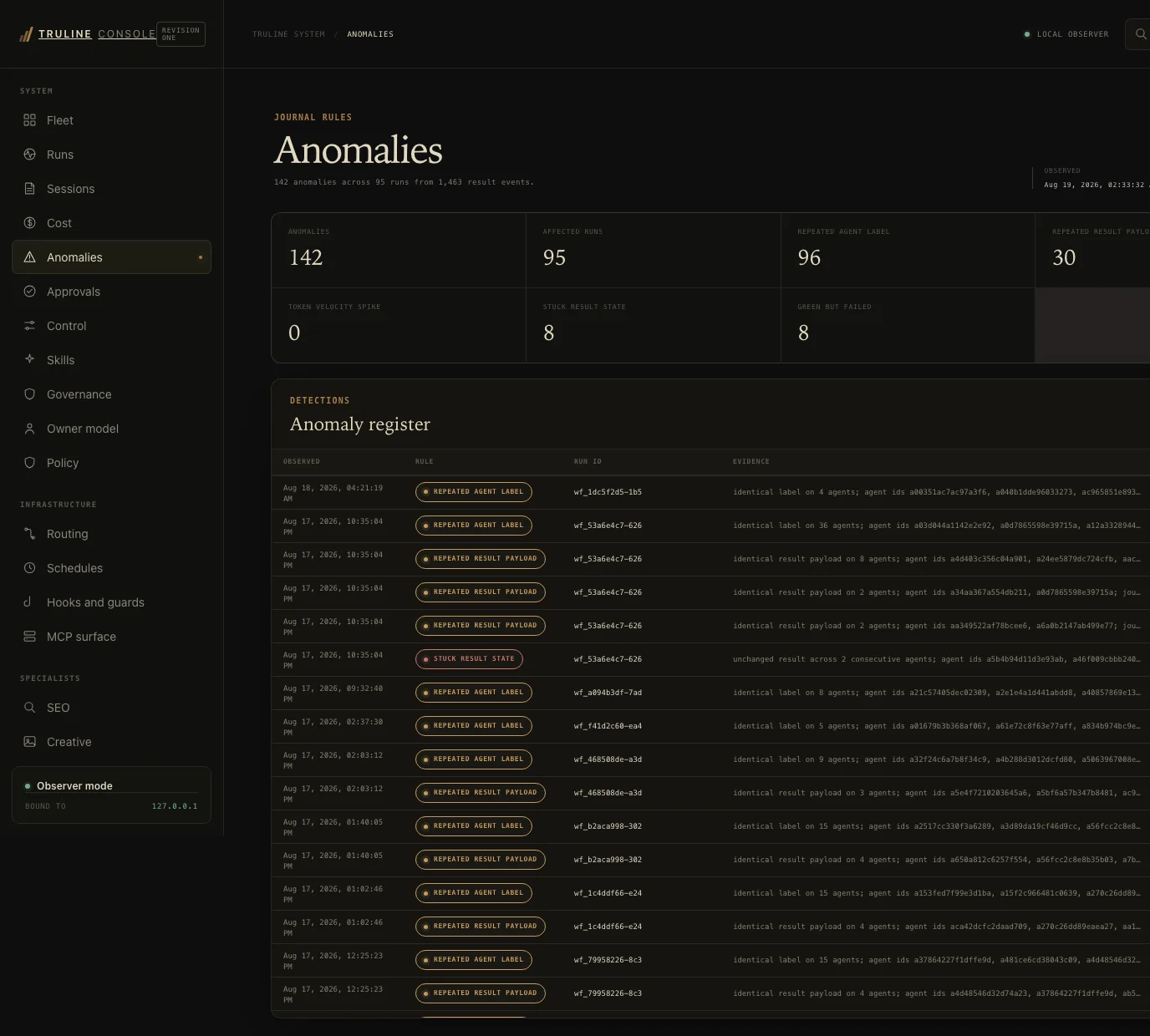This screenshot has height=1036, width=1150.
Task: Click the Anomalies warning triangle icon
Action: pyautogui.click(x=30, y=257)
